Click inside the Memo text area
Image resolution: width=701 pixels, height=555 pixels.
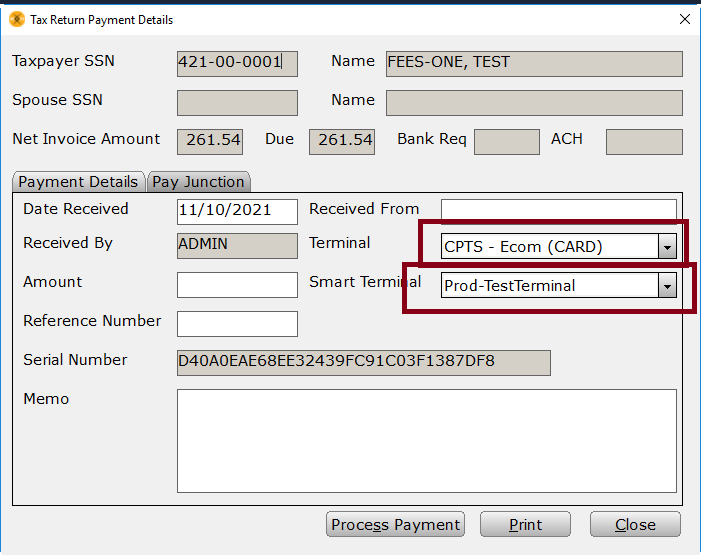tap(427, 441)
